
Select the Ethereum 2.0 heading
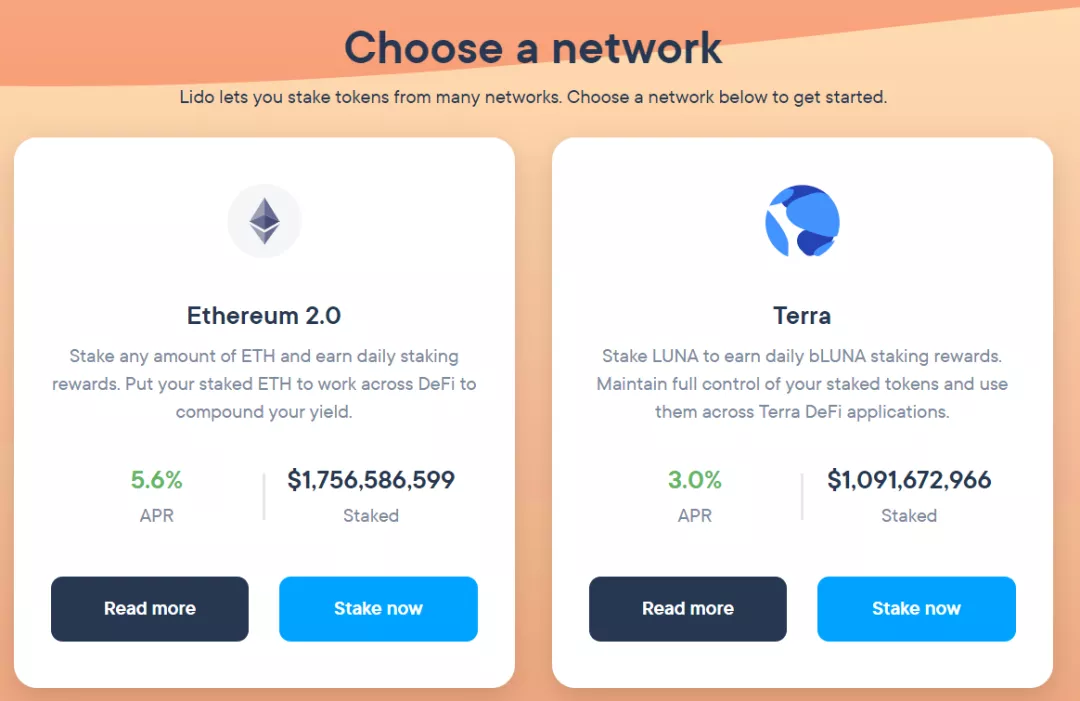point(264,315)
